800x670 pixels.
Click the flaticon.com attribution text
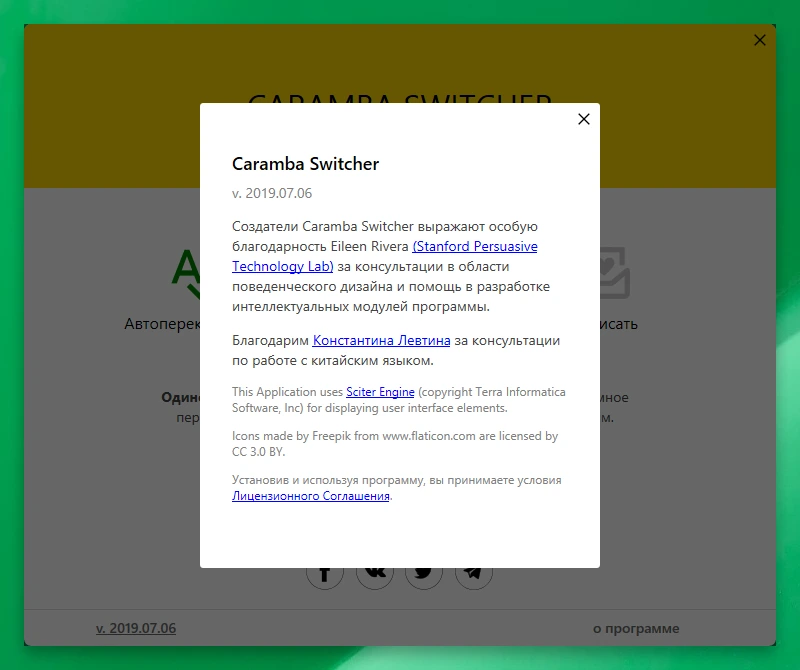click(395, 444)
